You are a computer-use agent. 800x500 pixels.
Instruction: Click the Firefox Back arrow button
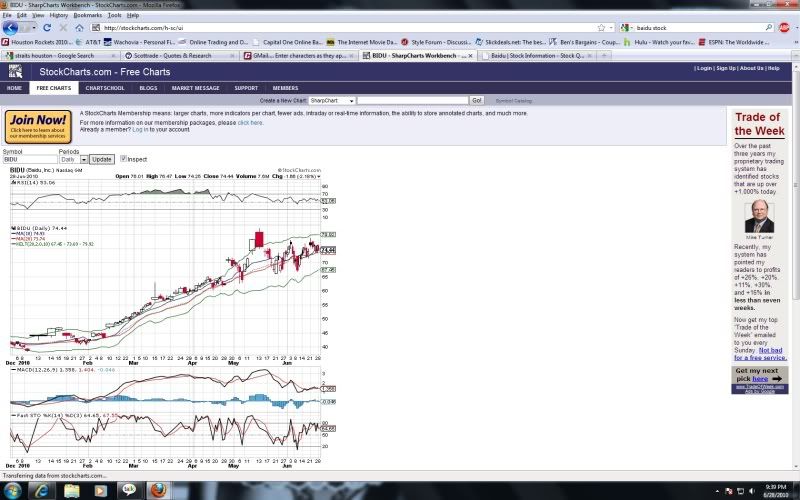click(x=10, y=28)
